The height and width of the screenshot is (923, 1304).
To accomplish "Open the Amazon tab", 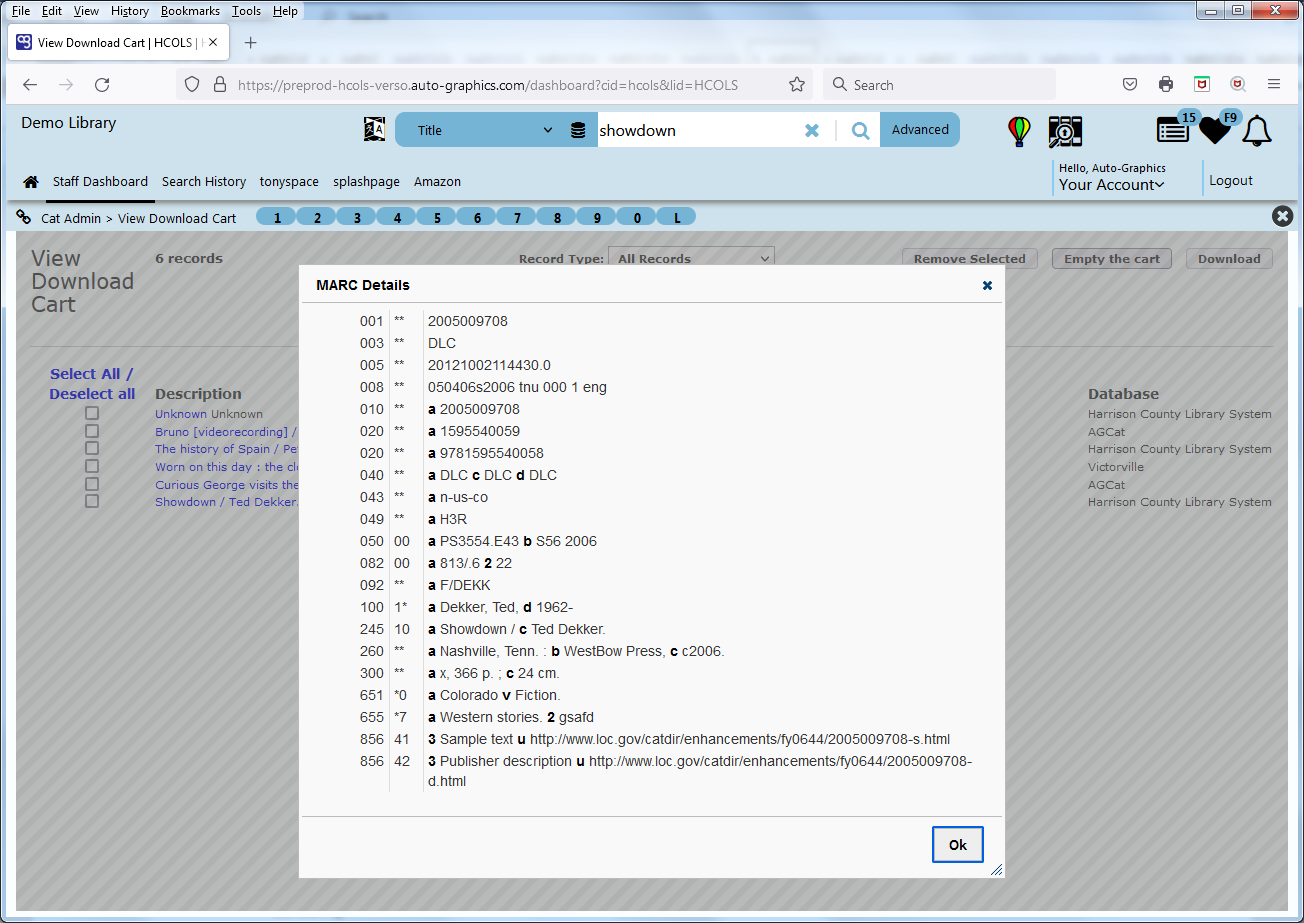I will [x=437, y=182].
